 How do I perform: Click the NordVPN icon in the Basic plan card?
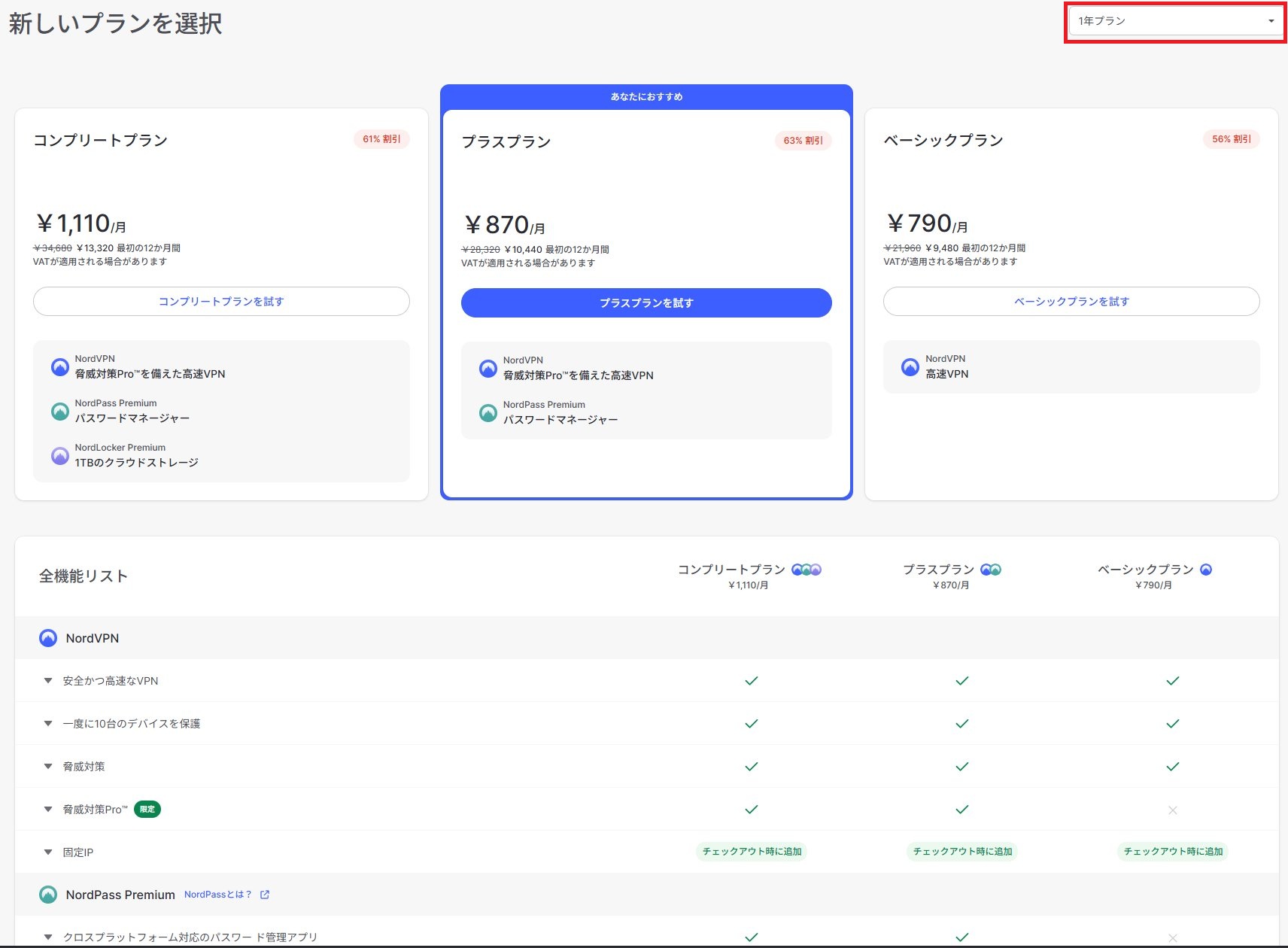click(910, 367)
